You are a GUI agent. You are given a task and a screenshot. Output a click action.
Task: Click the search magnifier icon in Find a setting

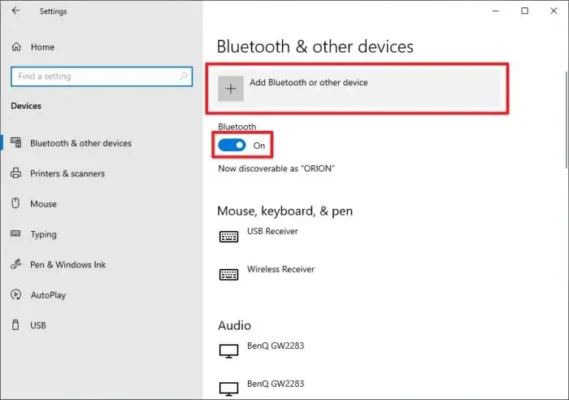(x=184, y=76)
